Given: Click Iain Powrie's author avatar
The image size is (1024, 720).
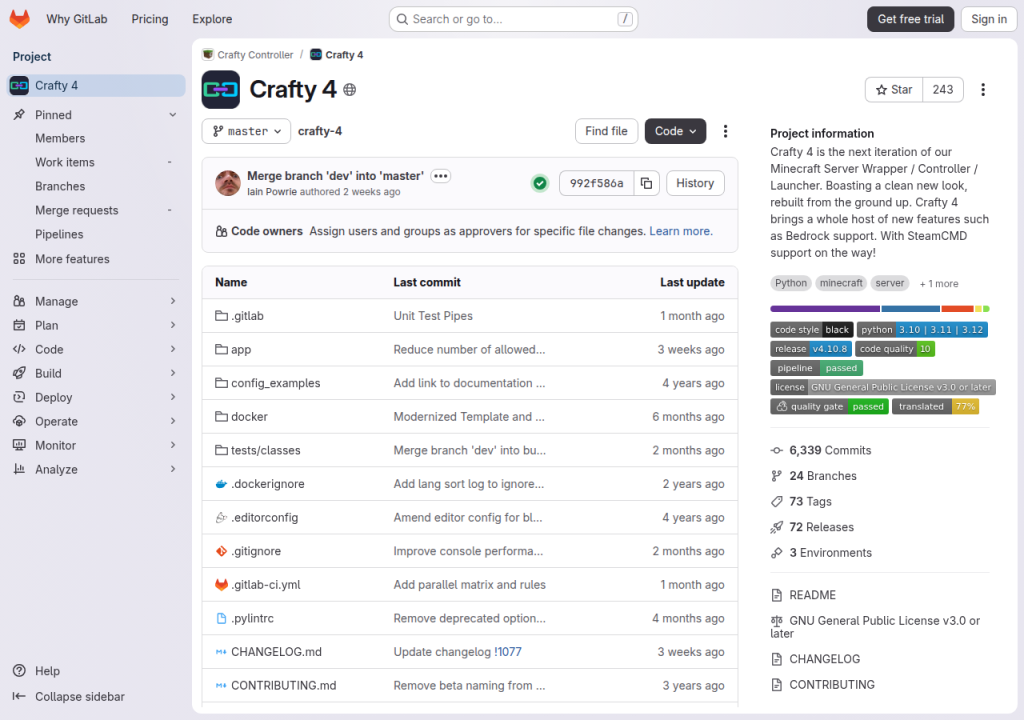Looking at the screenshot, I should click(x=228, y=184).
